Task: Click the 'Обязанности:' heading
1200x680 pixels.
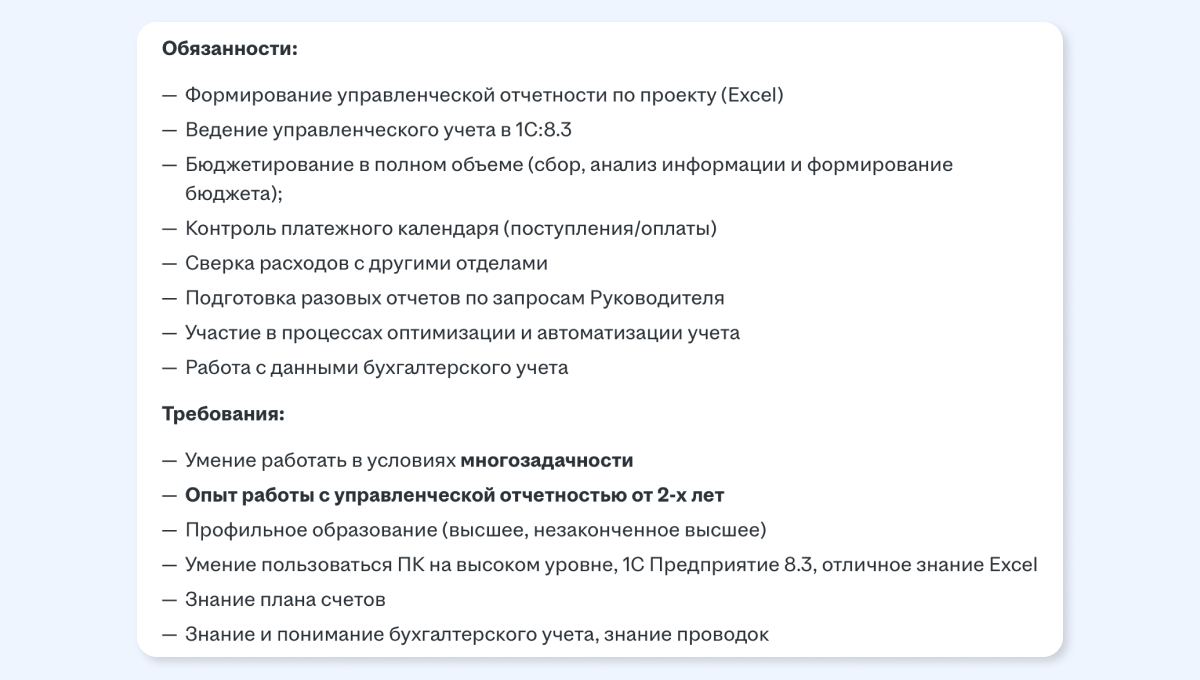Action: tap(230, 48)
